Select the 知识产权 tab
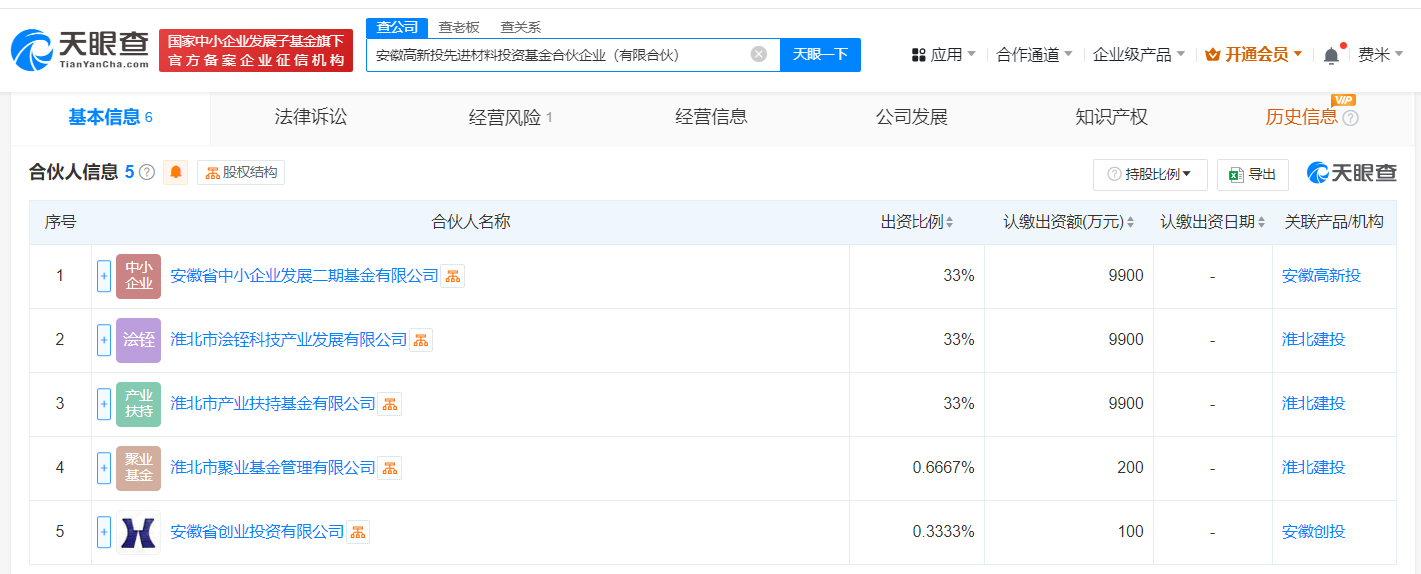Viewport: 1421px width, 574px height. (x=1111, y=117)
